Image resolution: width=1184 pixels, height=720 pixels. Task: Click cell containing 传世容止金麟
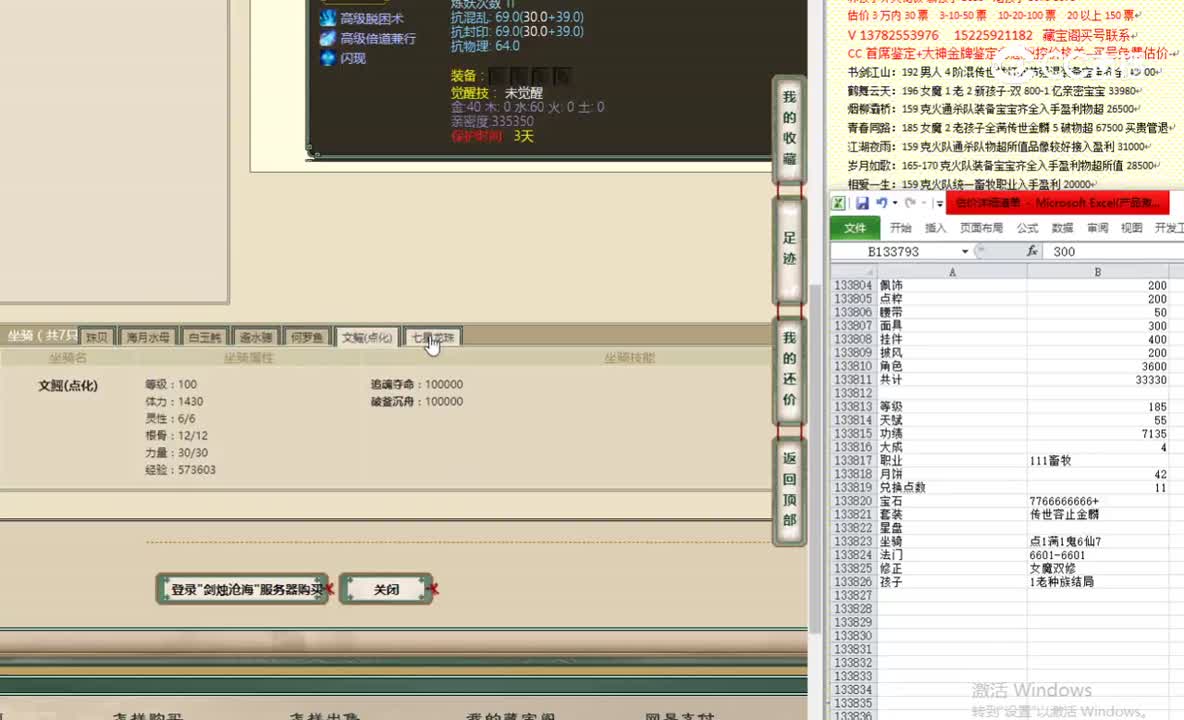(1097, 514)
